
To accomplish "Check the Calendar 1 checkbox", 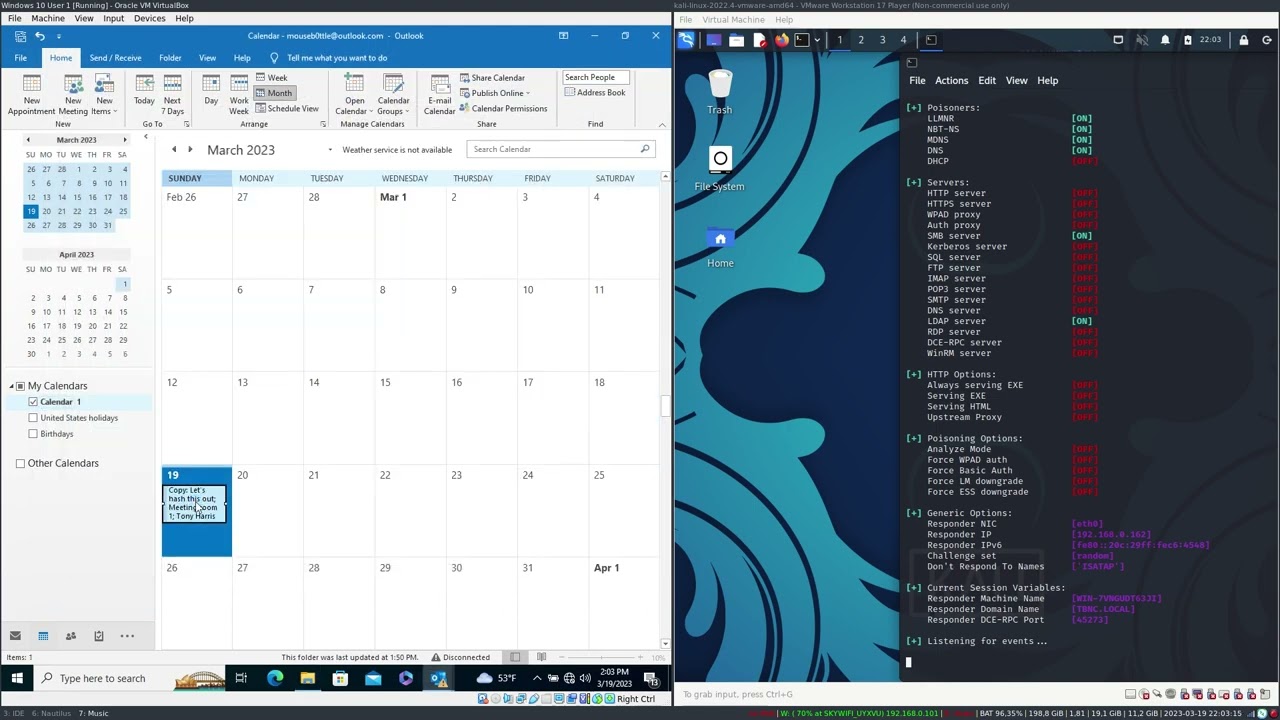I will click(33, 402).
